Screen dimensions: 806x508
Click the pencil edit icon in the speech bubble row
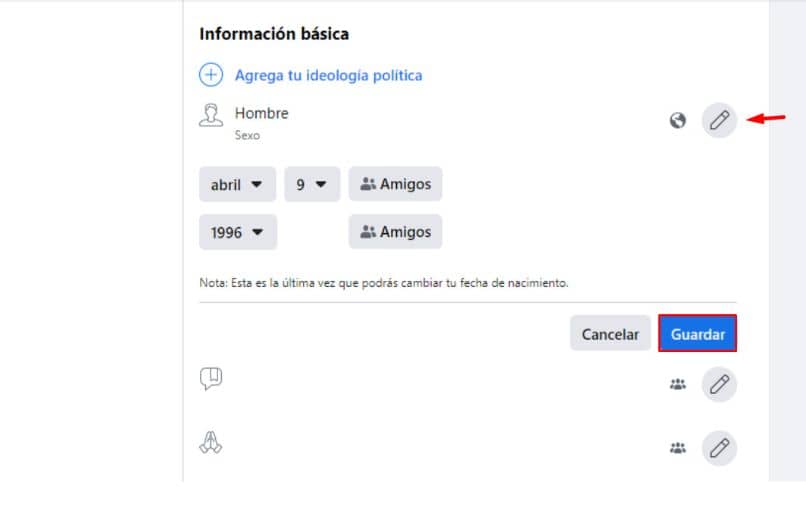[x=719, y=385]
